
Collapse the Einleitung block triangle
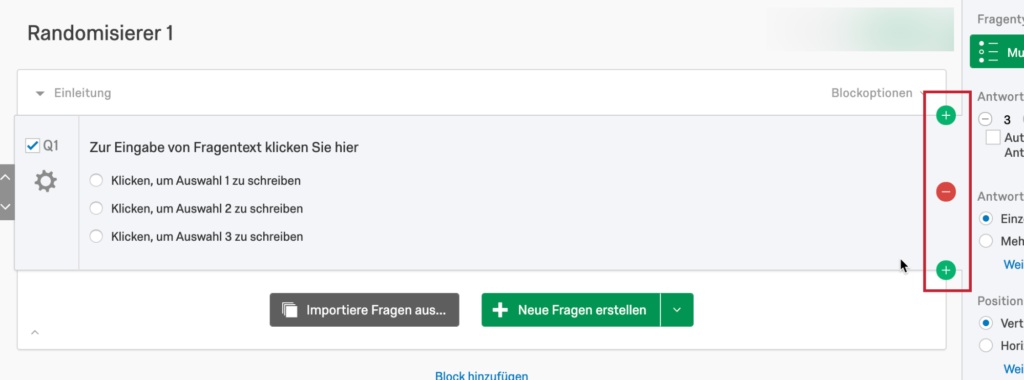point(40,94)
